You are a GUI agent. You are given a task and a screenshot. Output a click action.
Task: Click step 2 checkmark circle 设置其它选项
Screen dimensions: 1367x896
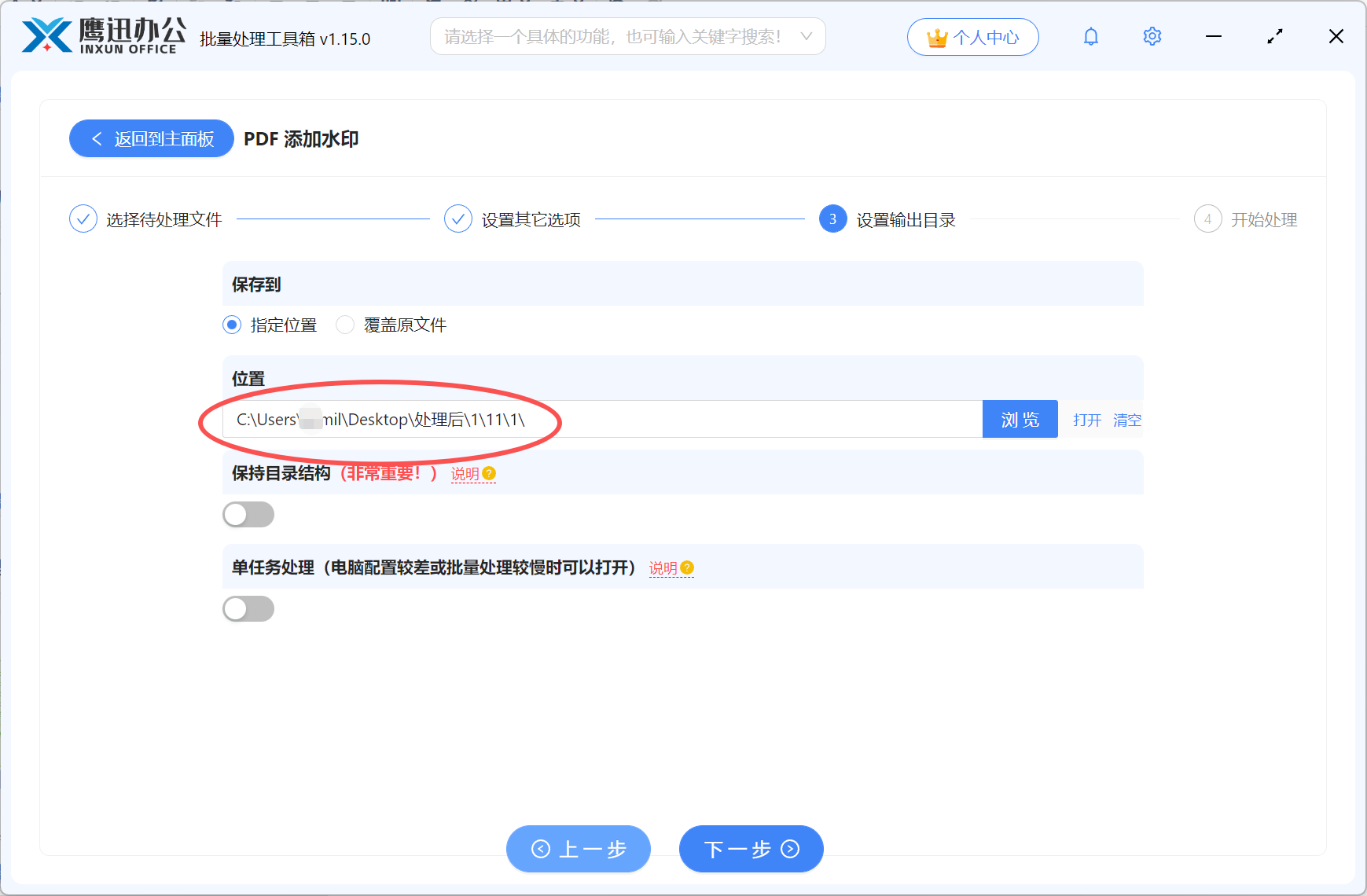point(458,219)
